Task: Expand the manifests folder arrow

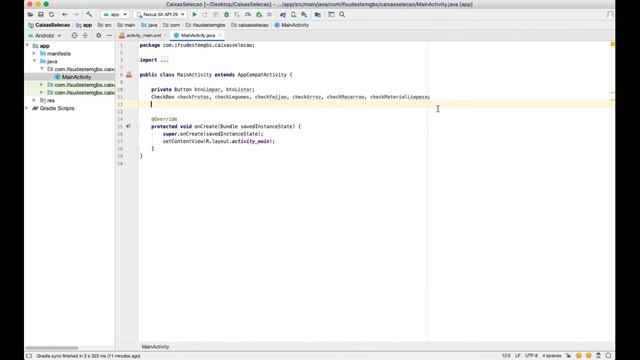Action: click(35, 53)
